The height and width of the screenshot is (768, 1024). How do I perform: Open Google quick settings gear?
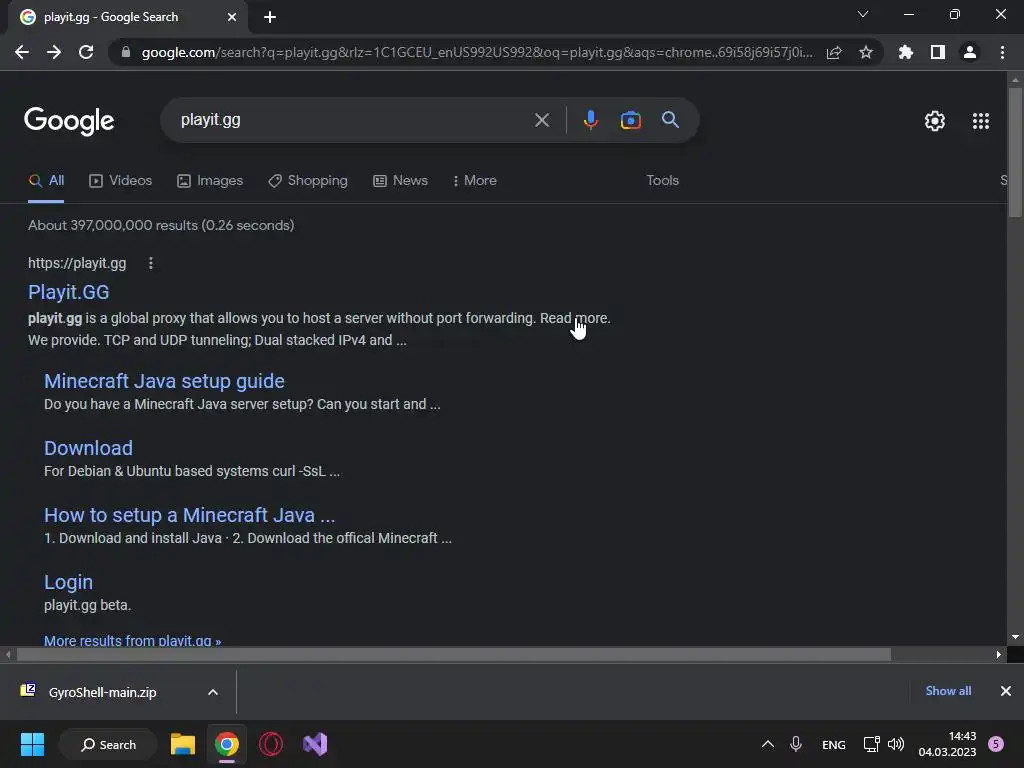[x=935, y=121]
